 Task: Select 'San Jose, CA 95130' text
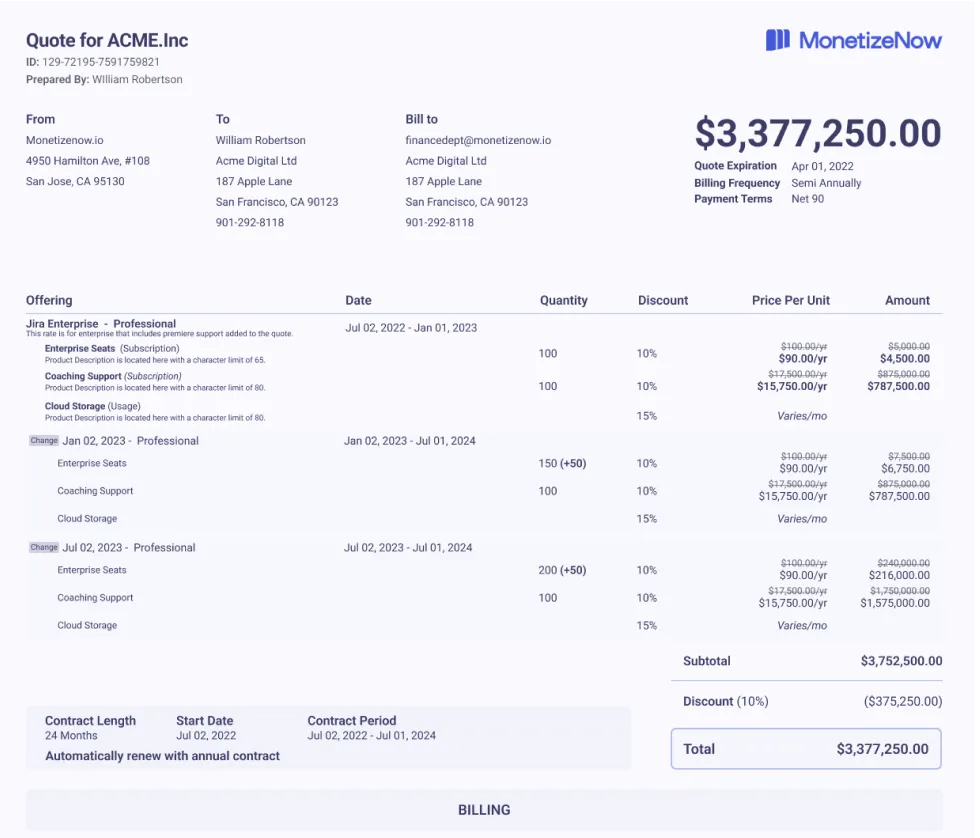pyautogui.click(x=75, y=181)
